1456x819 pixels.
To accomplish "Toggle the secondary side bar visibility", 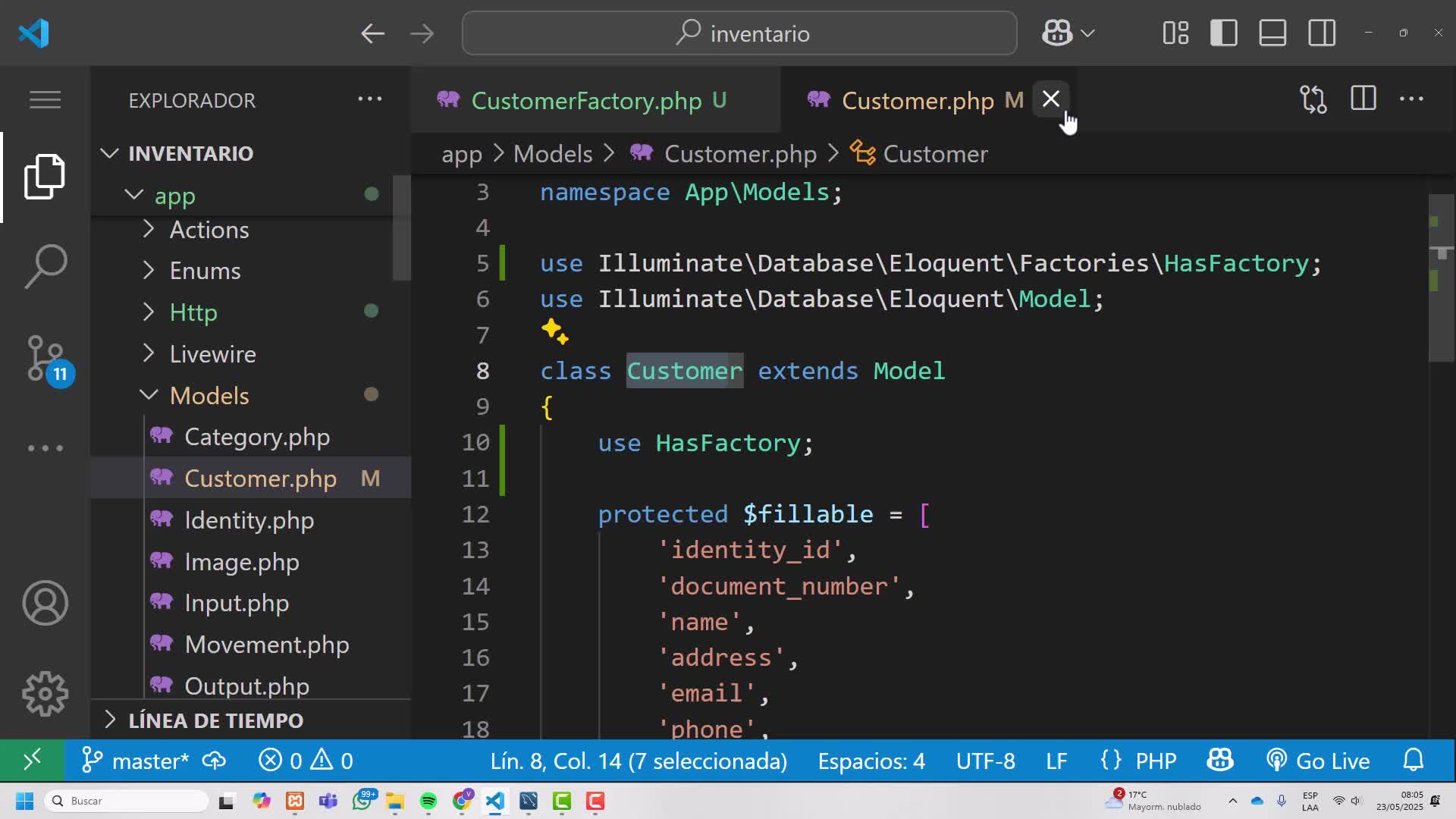I will 1322,33.
